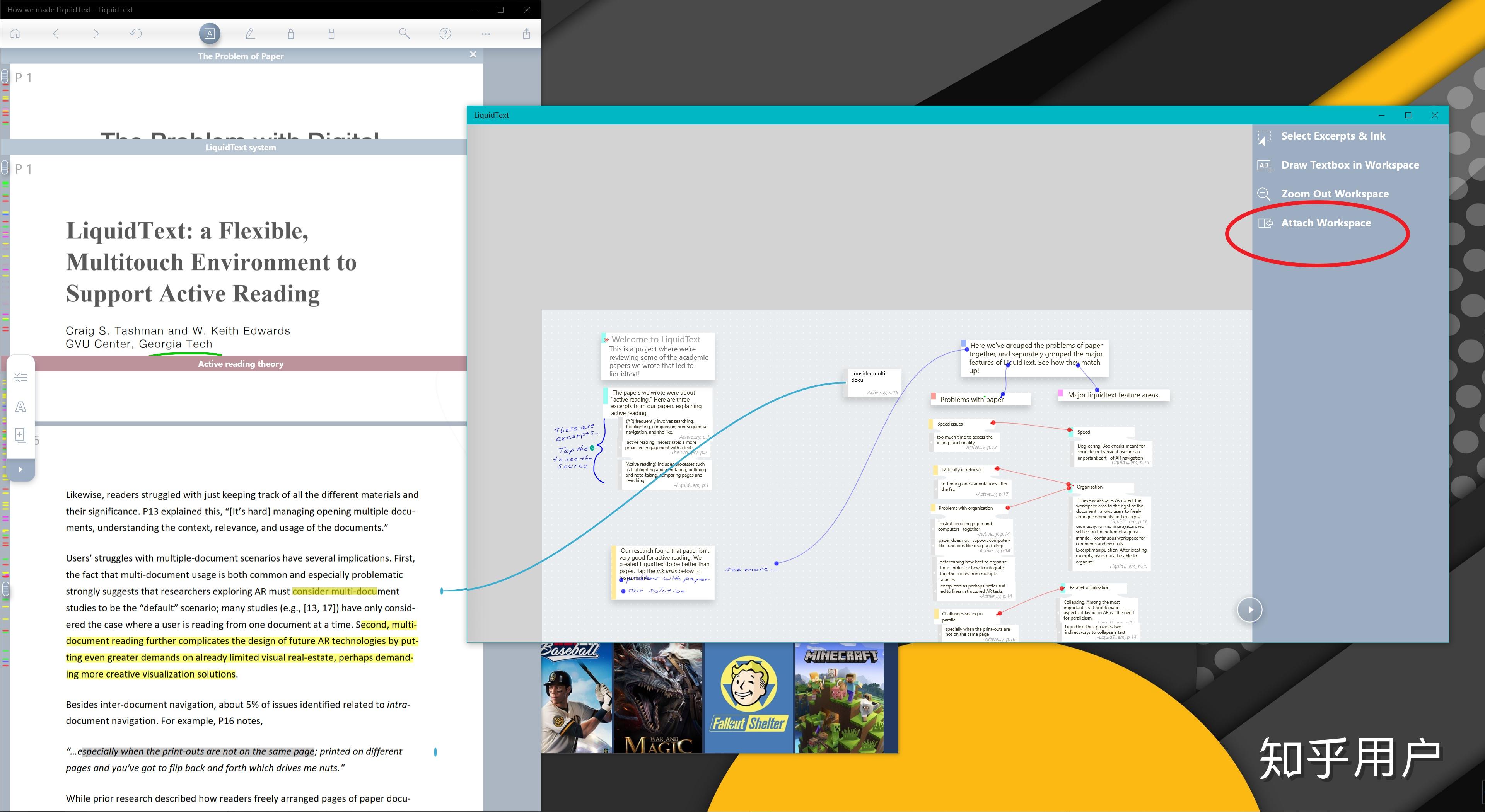Click Select Excerpts & Ink option
Image resolution: width=1485 pixels, height=812 pixels.
[1333, 136]
